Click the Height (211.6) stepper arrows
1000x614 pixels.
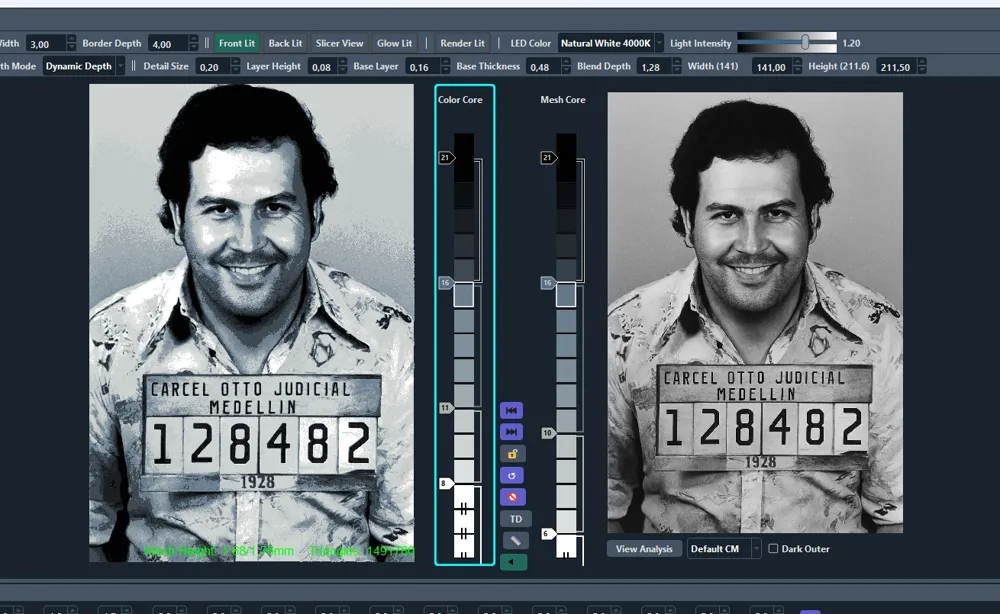922,66
